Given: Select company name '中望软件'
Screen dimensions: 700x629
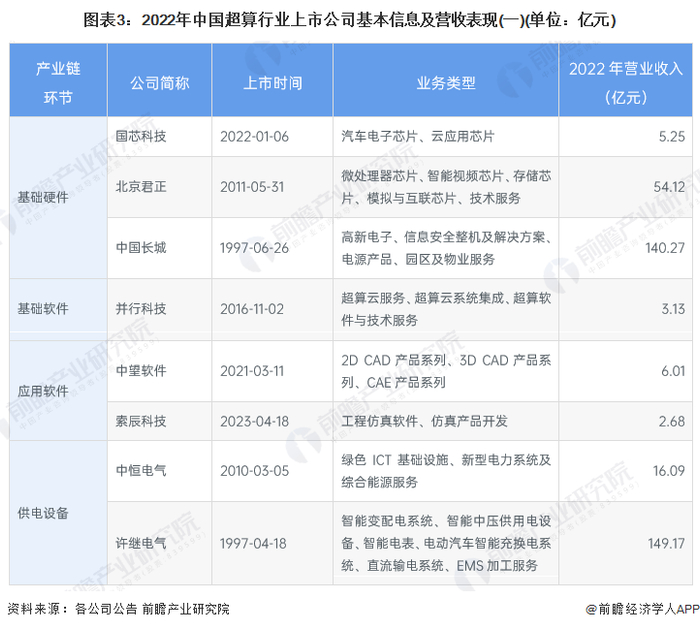Looking at the screenshot, I should coord(141,371).
